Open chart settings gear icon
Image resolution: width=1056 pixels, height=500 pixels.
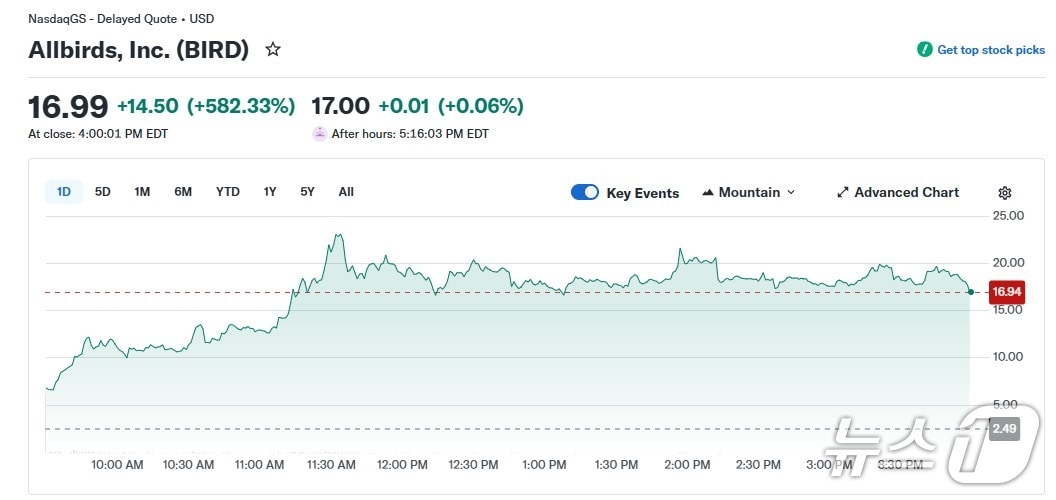pyautogui.click(x=1005, y=193)
